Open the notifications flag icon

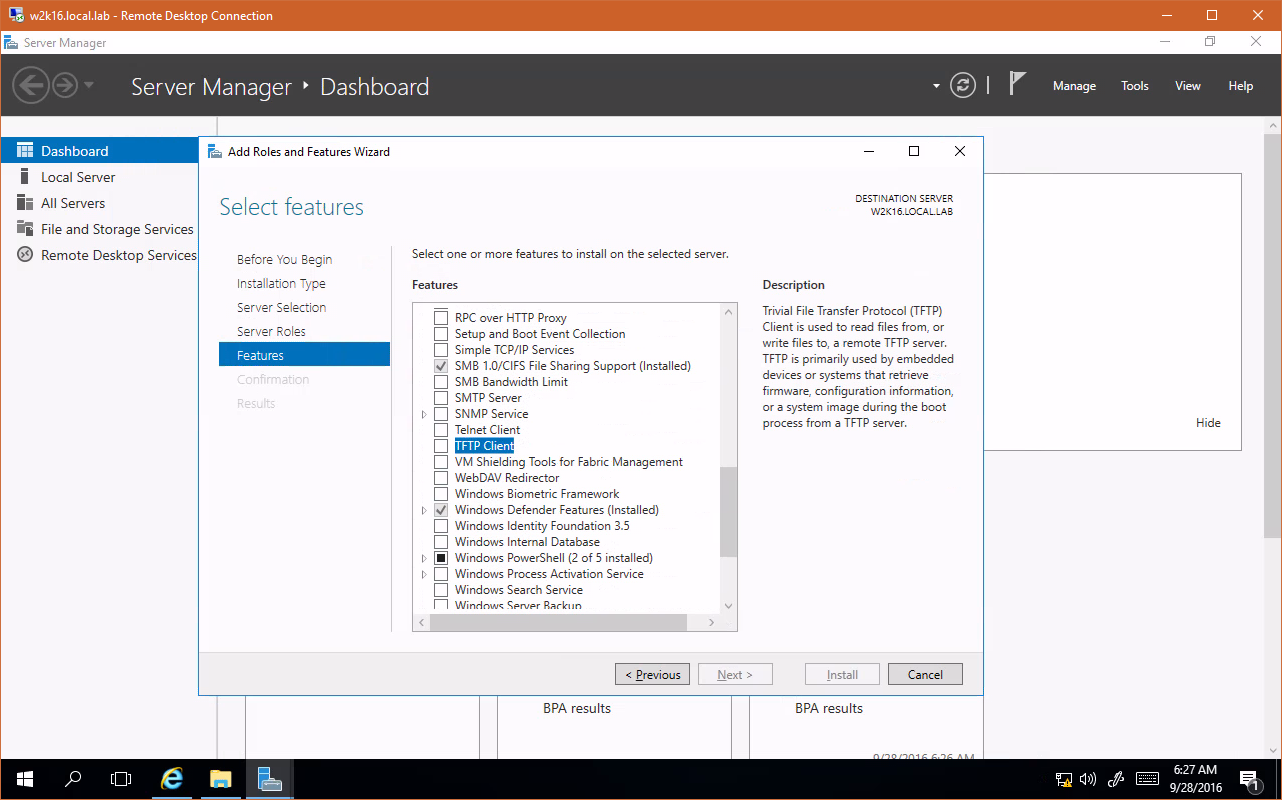(1017, 84)
